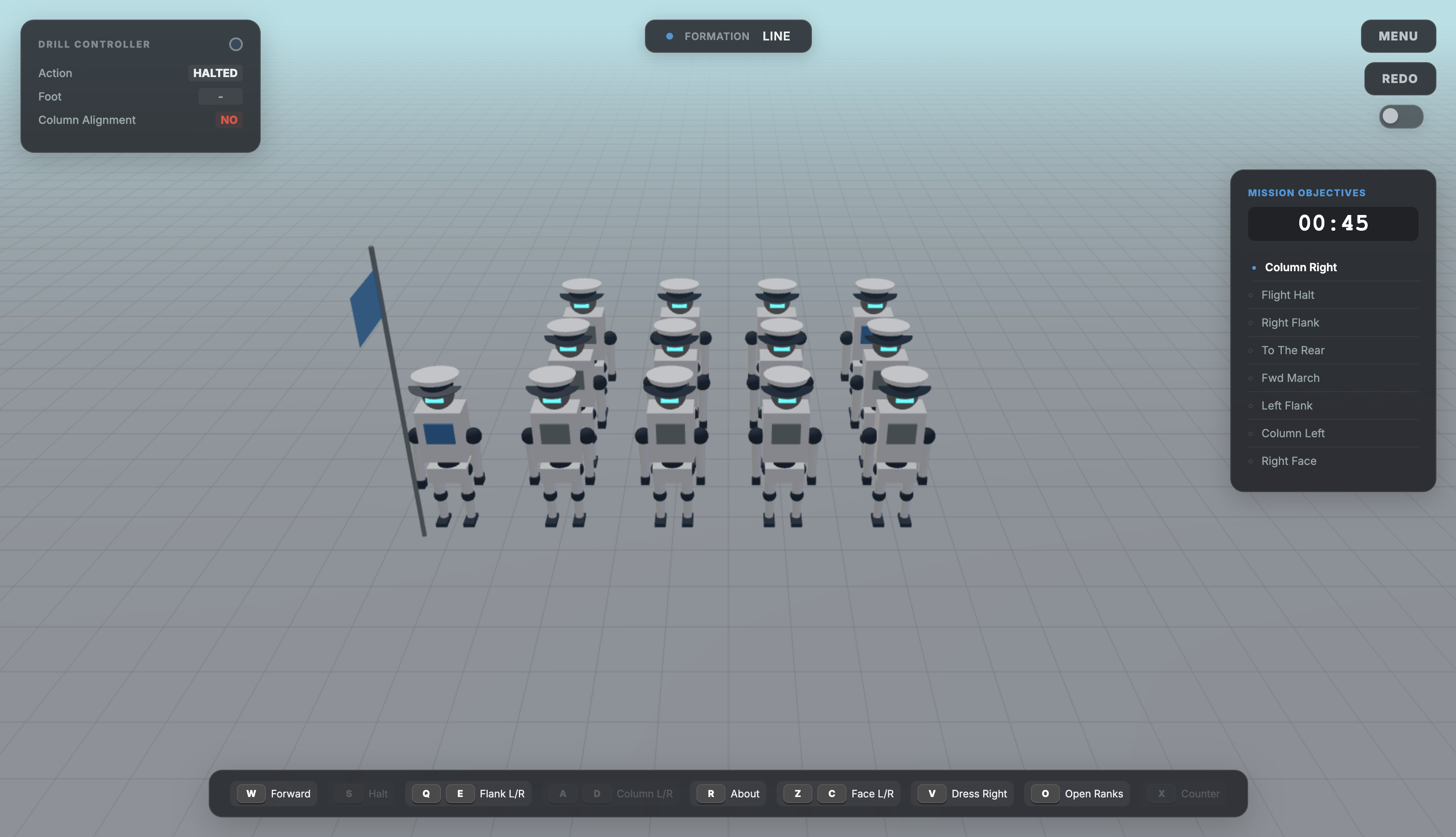Select the Column Right objective
1456x837 pixels.
(1300, 267)
